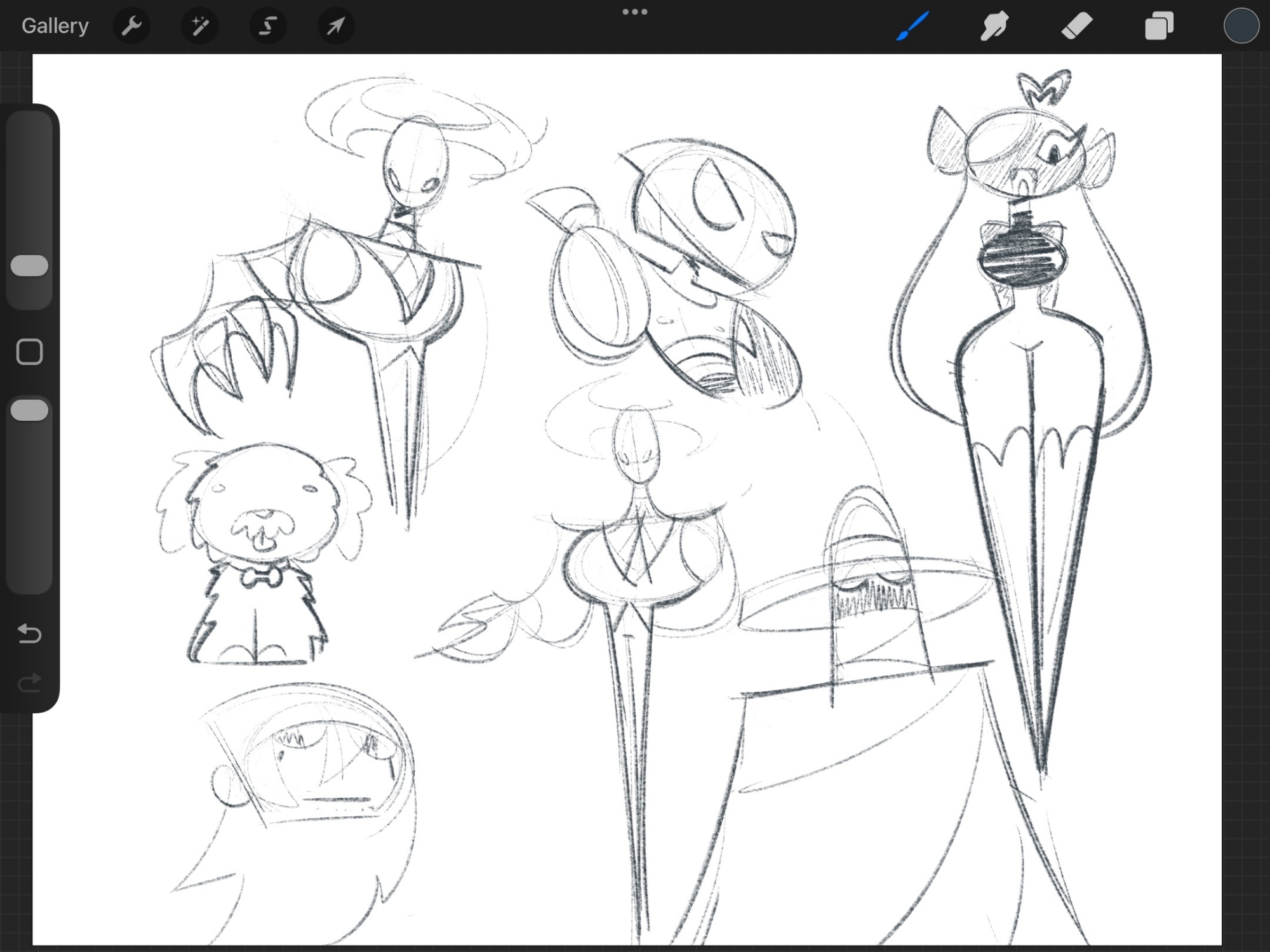Click the brush opacity slider handle
This screenshot has width=1270, height=952.
point(29,411)
